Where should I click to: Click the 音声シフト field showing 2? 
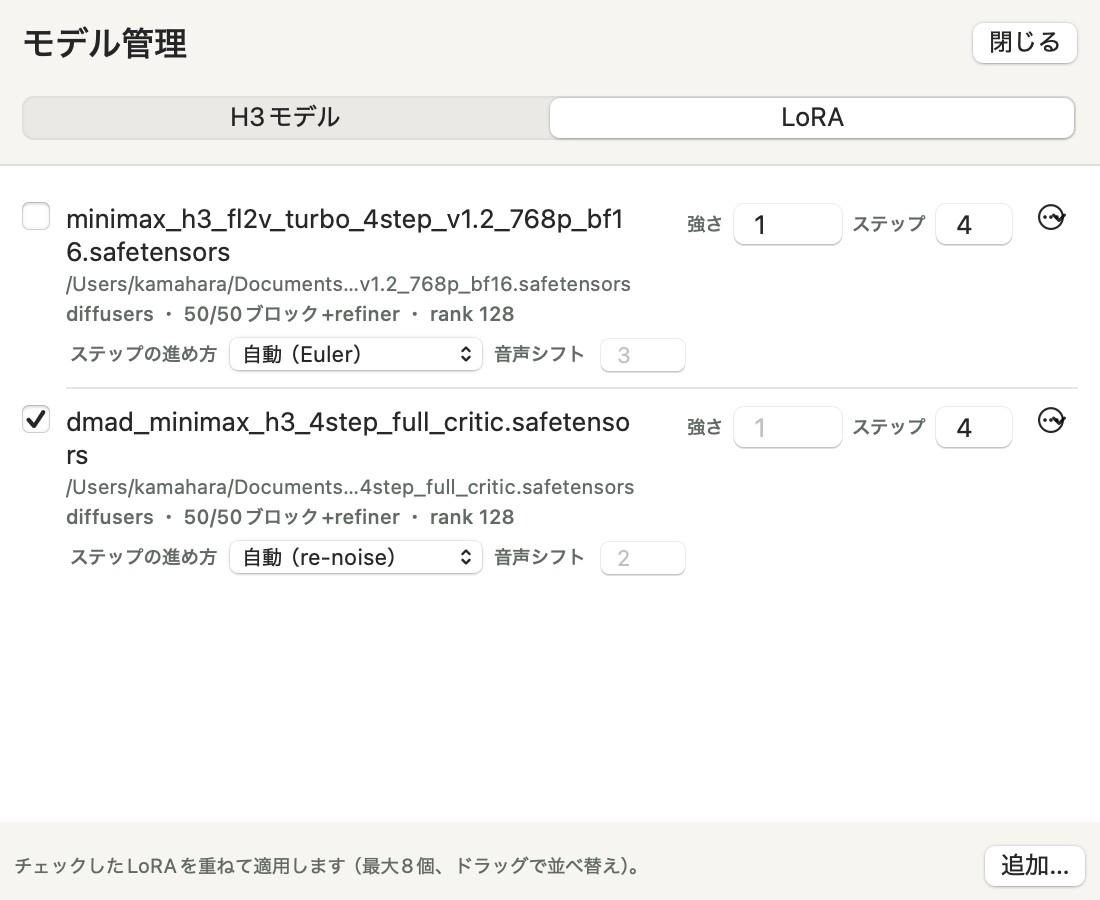tap(643, 558)
